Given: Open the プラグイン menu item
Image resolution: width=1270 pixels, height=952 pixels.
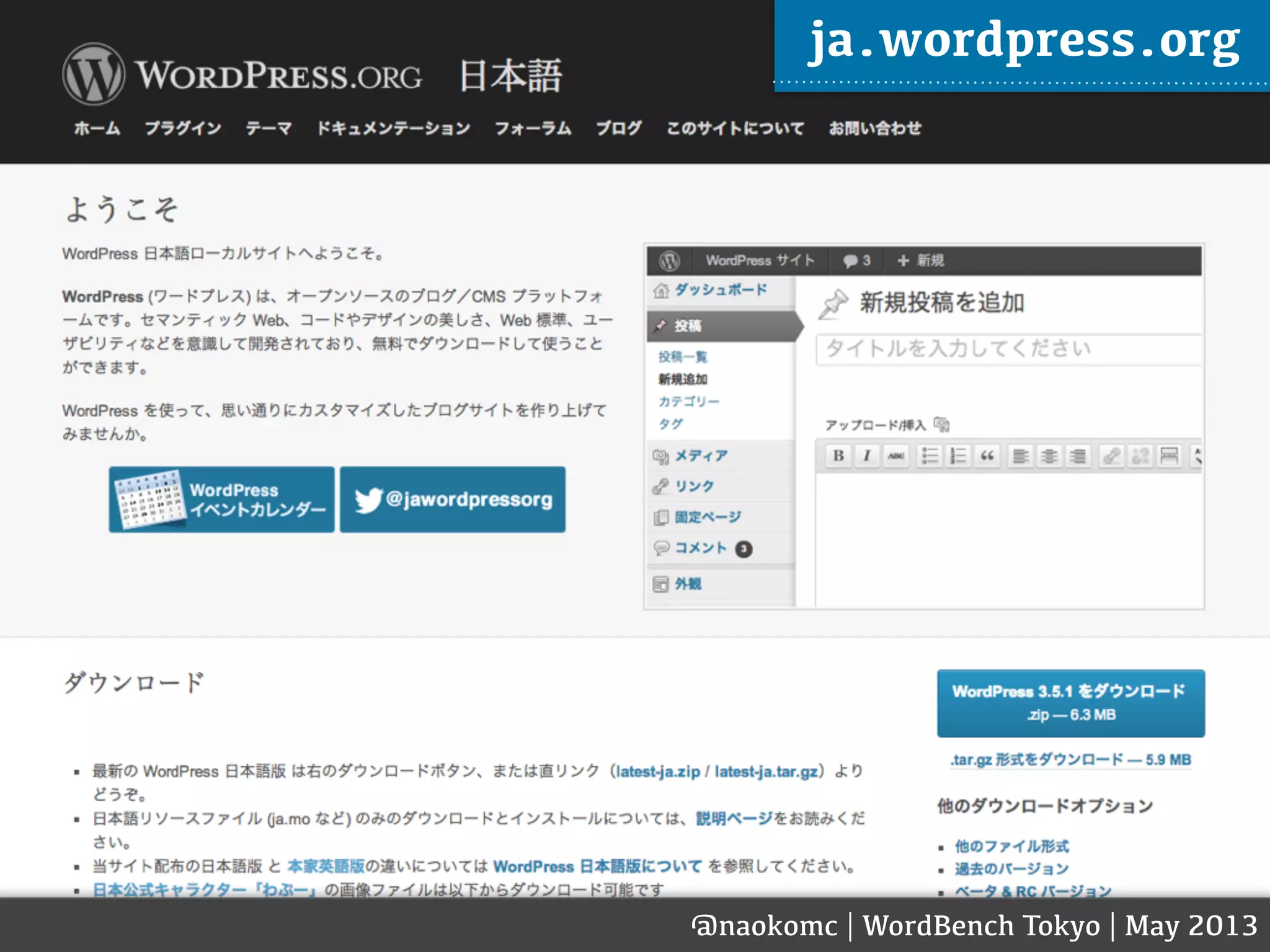Looking at the screenshot, I should (x=183, y=128).
